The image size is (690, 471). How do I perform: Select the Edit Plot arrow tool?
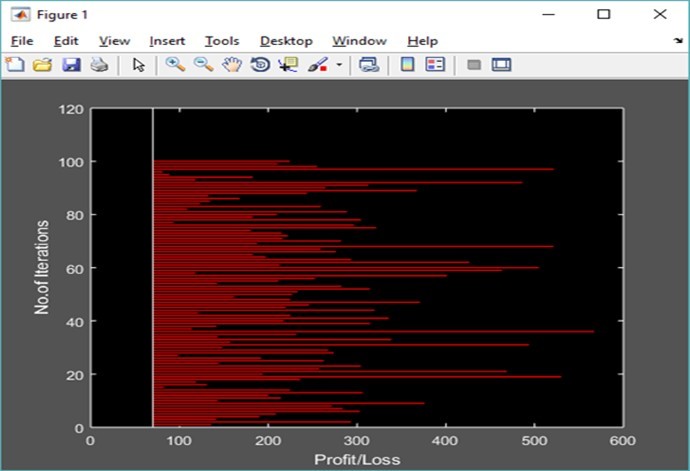coord(139,65)
